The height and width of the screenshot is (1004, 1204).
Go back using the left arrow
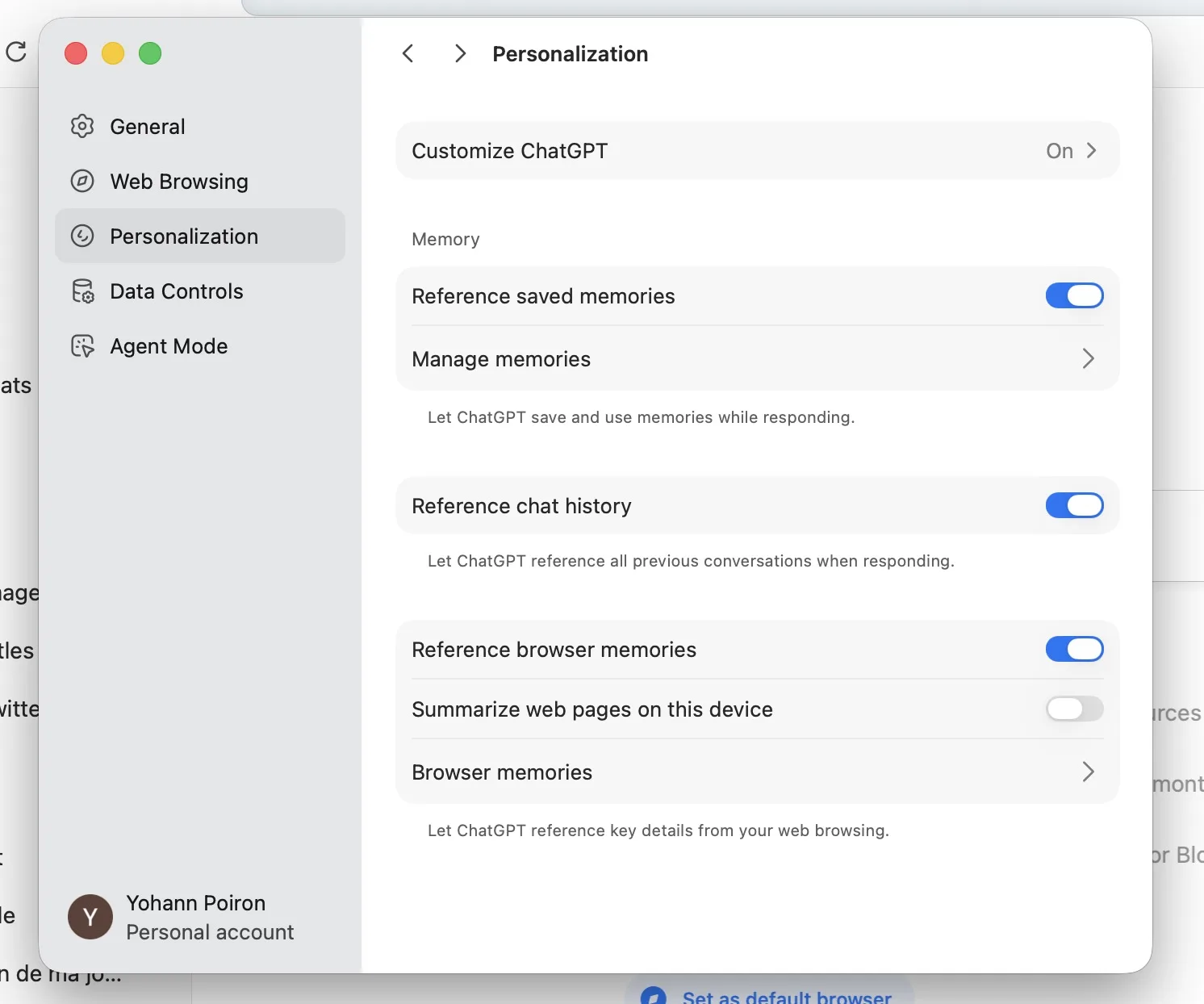[x=408, y=54]
